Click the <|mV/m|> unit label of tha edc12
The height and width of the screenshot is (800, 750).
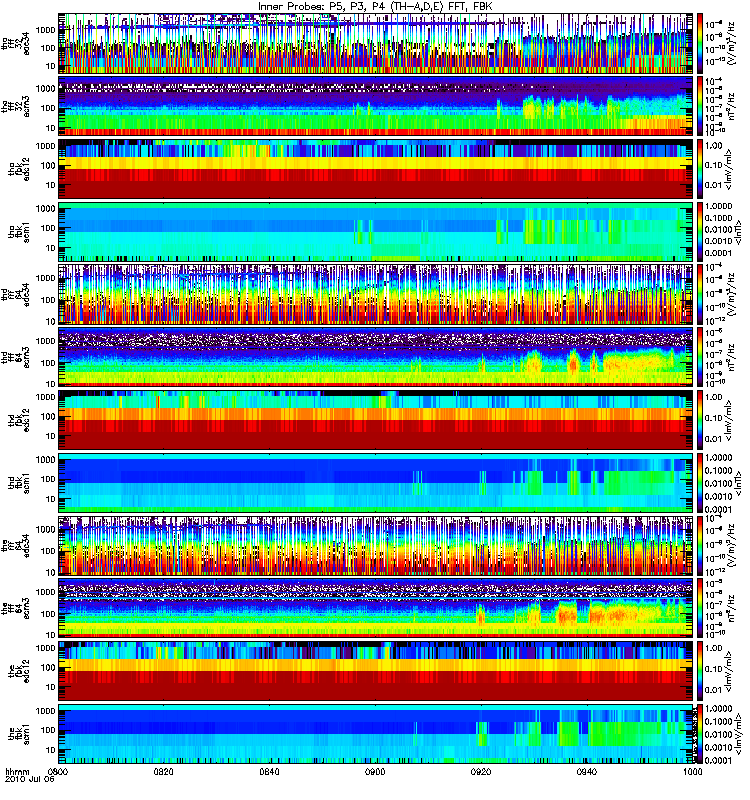(x=729, y=168)
